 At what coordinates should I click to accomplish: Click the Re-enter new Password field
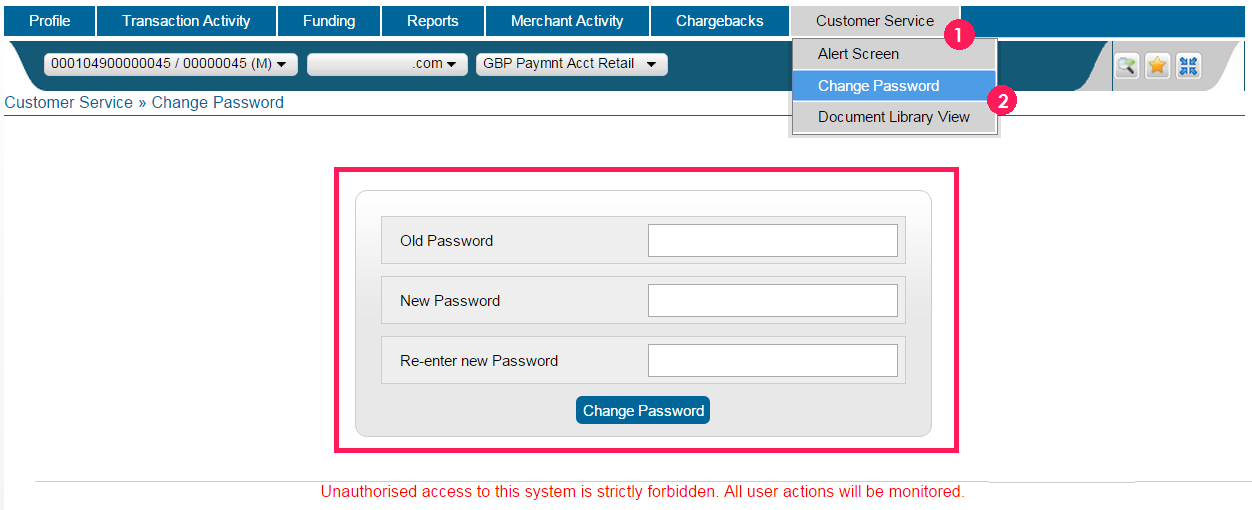coord(772,361)
